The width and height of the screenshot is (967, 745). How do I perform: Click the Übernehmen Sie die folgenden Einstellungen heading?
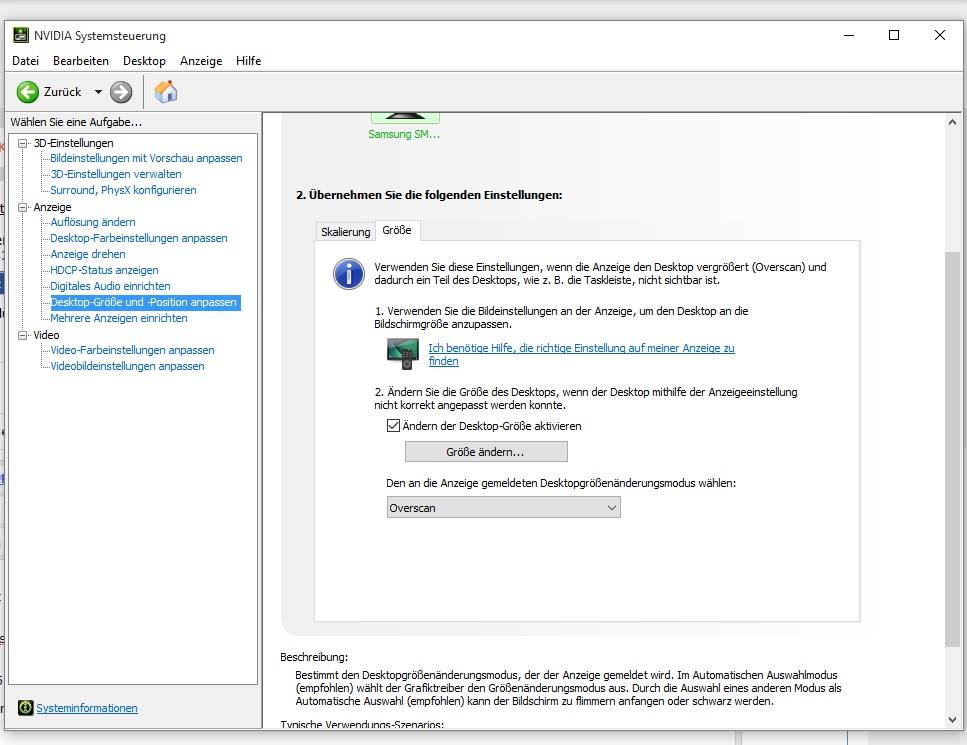click(x=429, y=195)
